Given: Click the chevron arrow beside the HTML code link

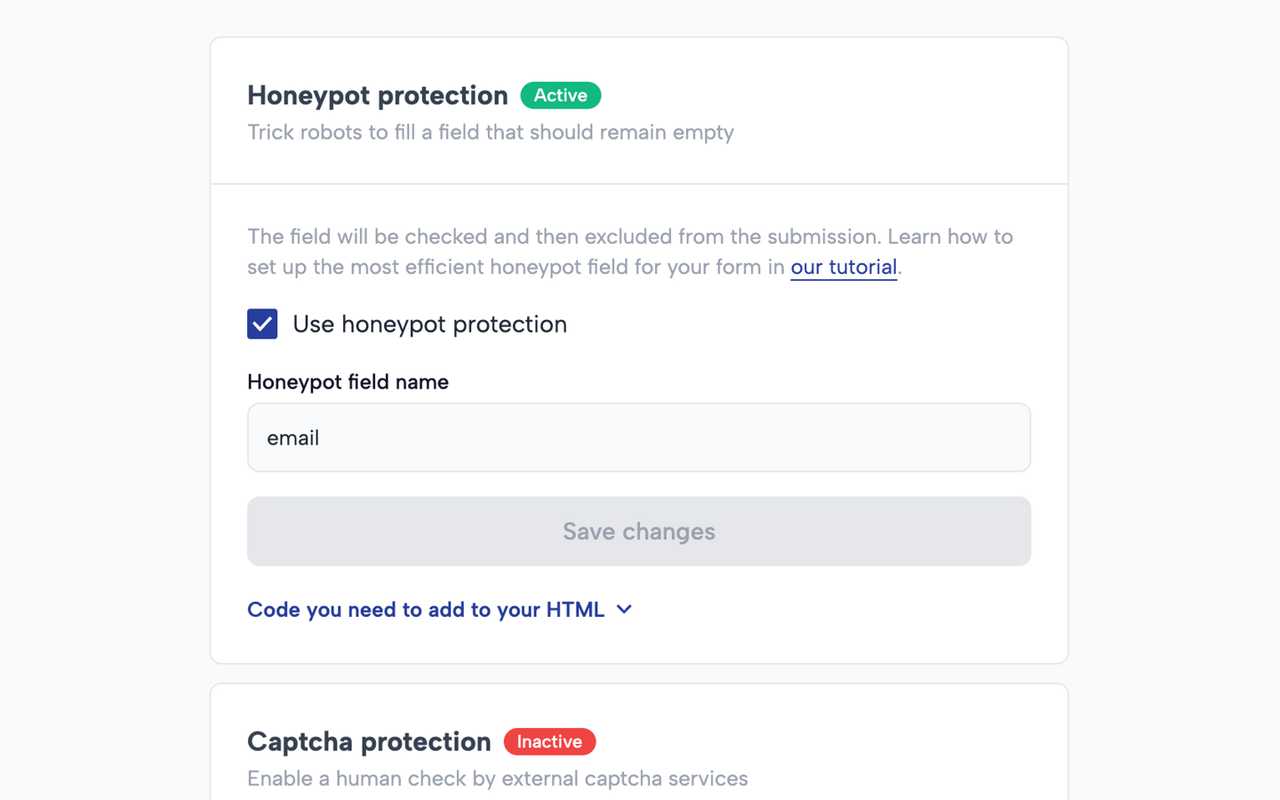Looking at the screenshot, I should [x=624, y=609].
